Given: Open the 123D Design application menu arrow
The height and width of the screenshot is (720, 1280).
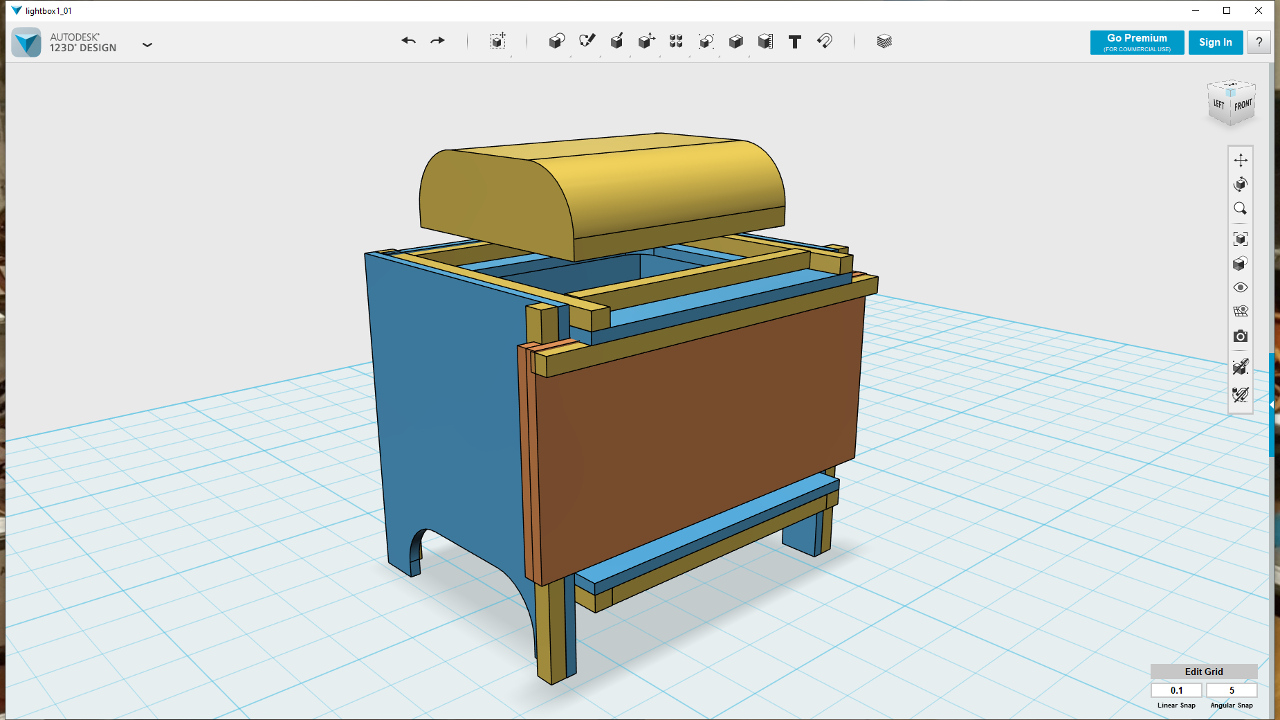Looking at the screenshot, I should 147,44.
